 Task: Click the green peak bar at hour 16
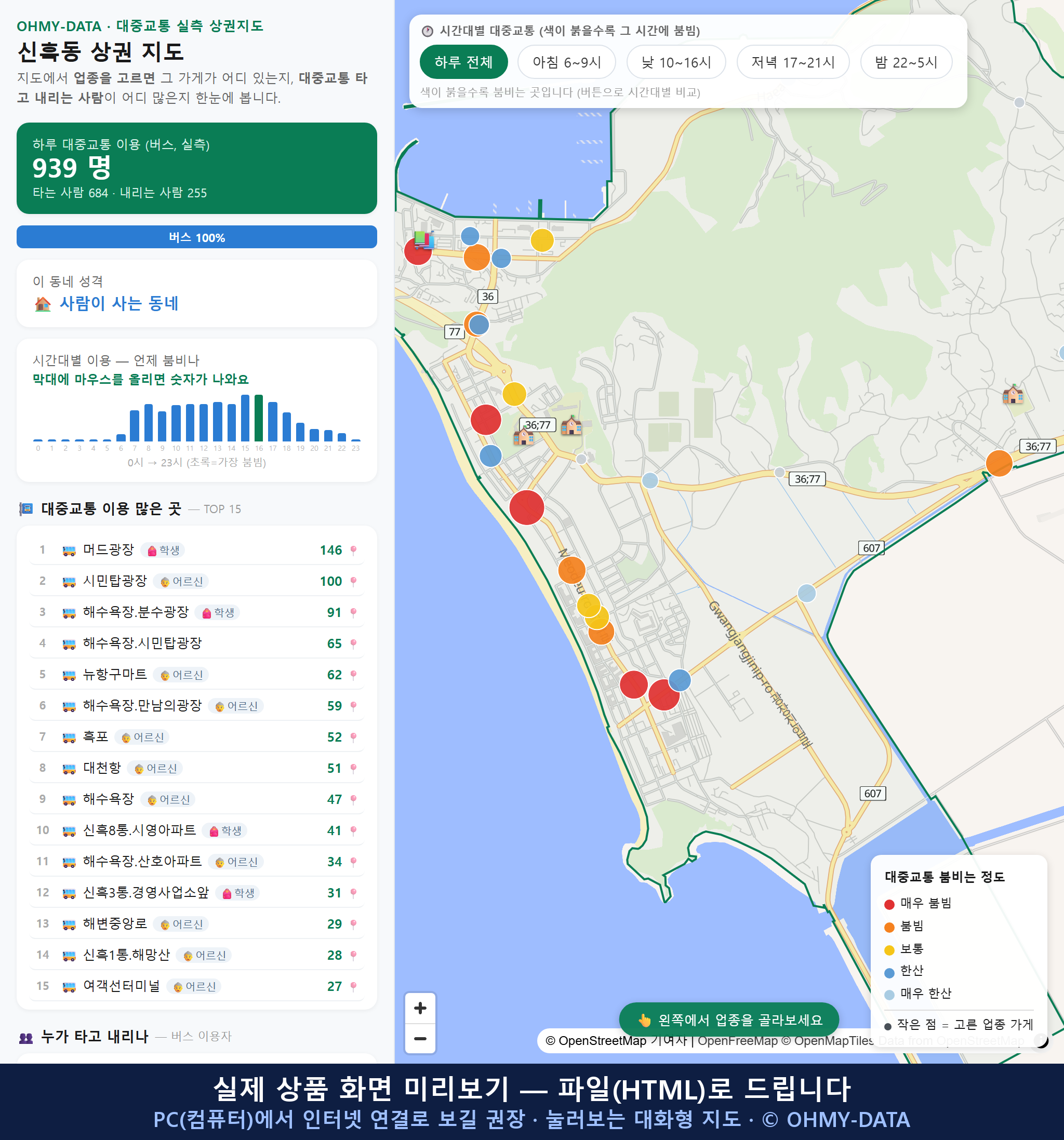point(259,418)
